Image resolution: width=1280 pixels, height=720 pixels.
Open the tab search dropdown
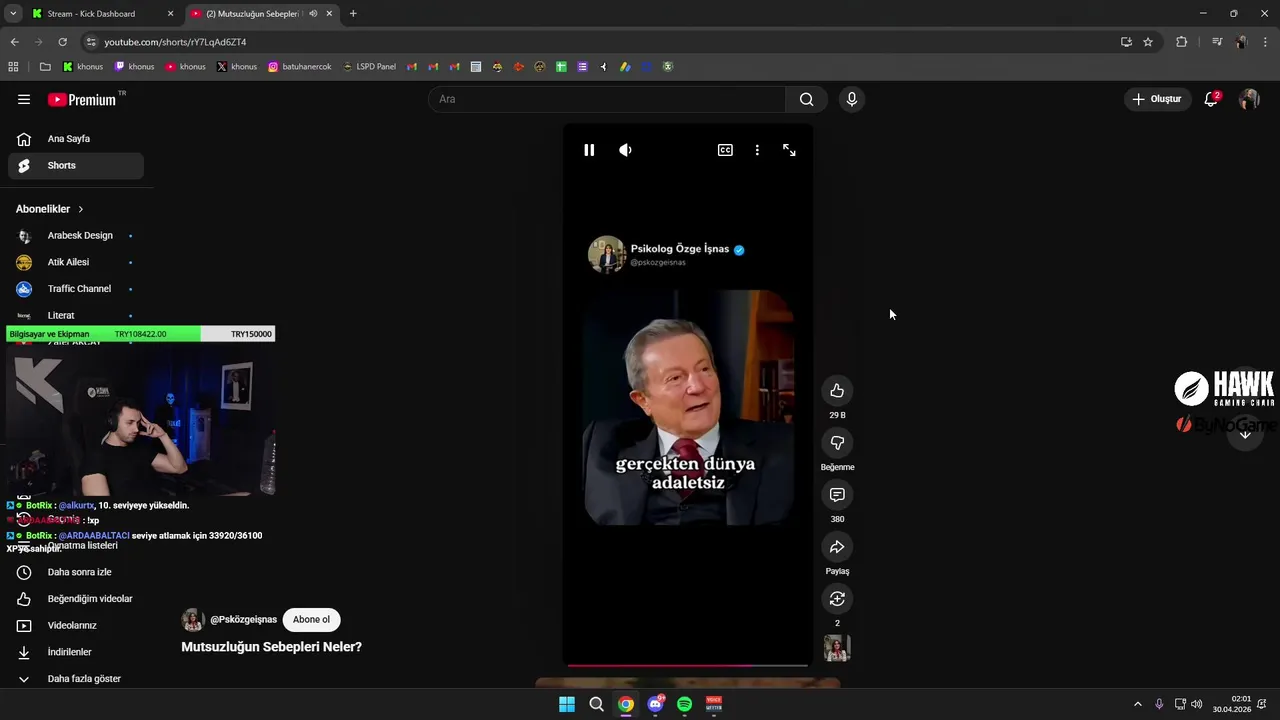click(13, 14)
